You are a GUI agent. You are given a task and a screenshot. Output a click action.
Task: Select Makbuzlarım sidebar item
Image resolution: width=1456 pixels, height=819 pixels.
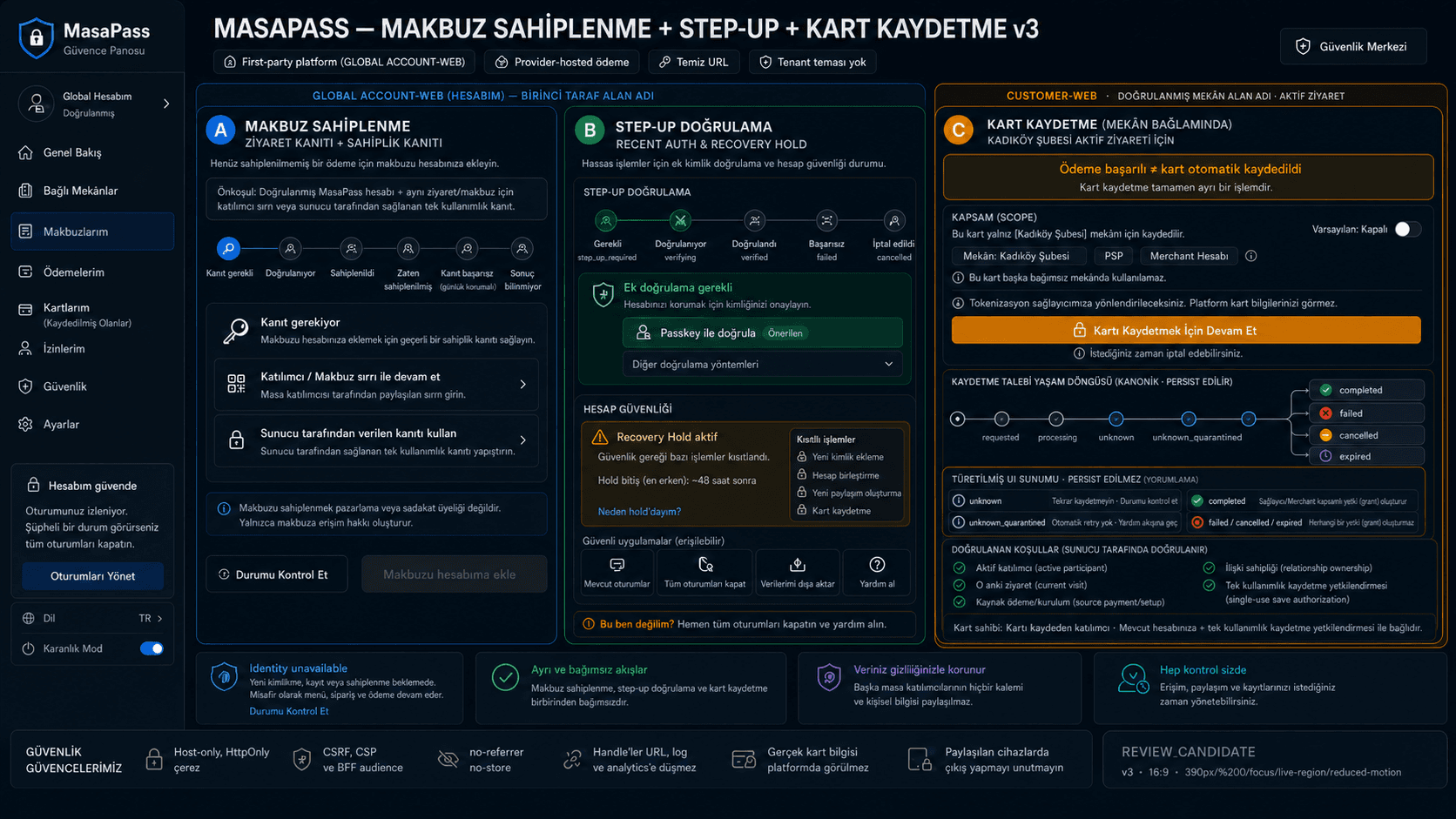pyautogui.click(x=92, y=232)
